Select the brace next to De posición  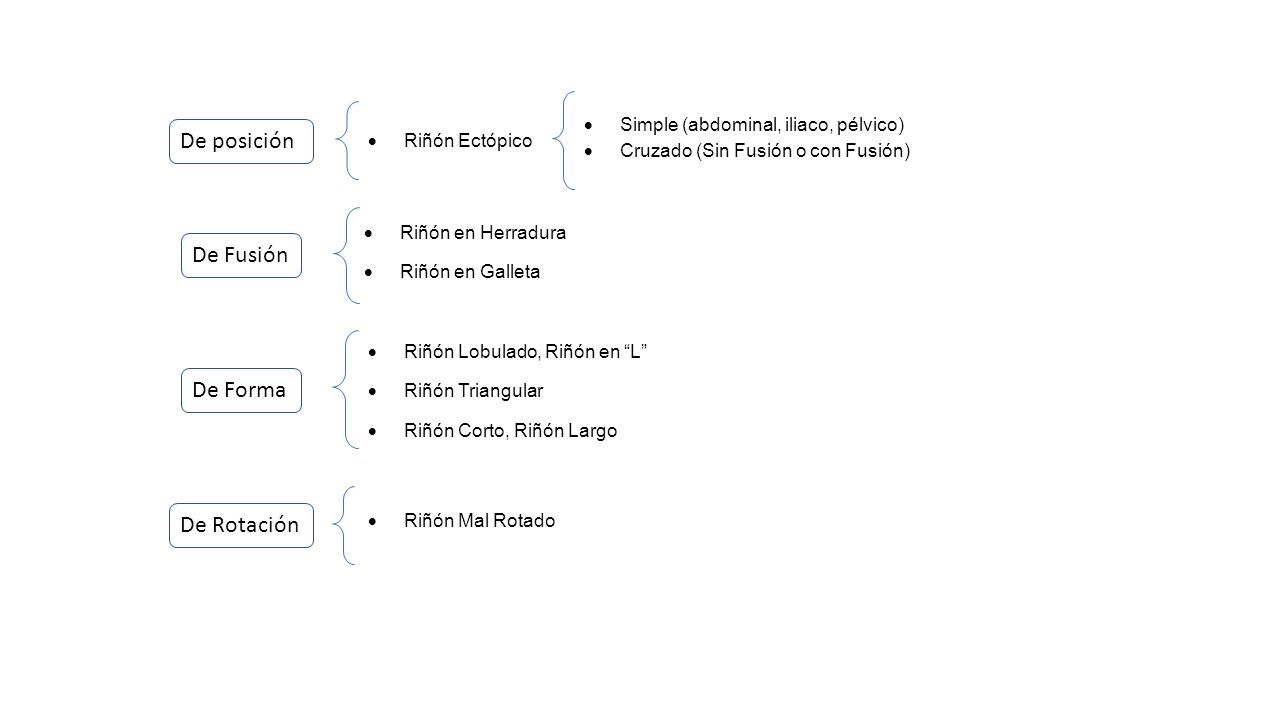point(349,140)
